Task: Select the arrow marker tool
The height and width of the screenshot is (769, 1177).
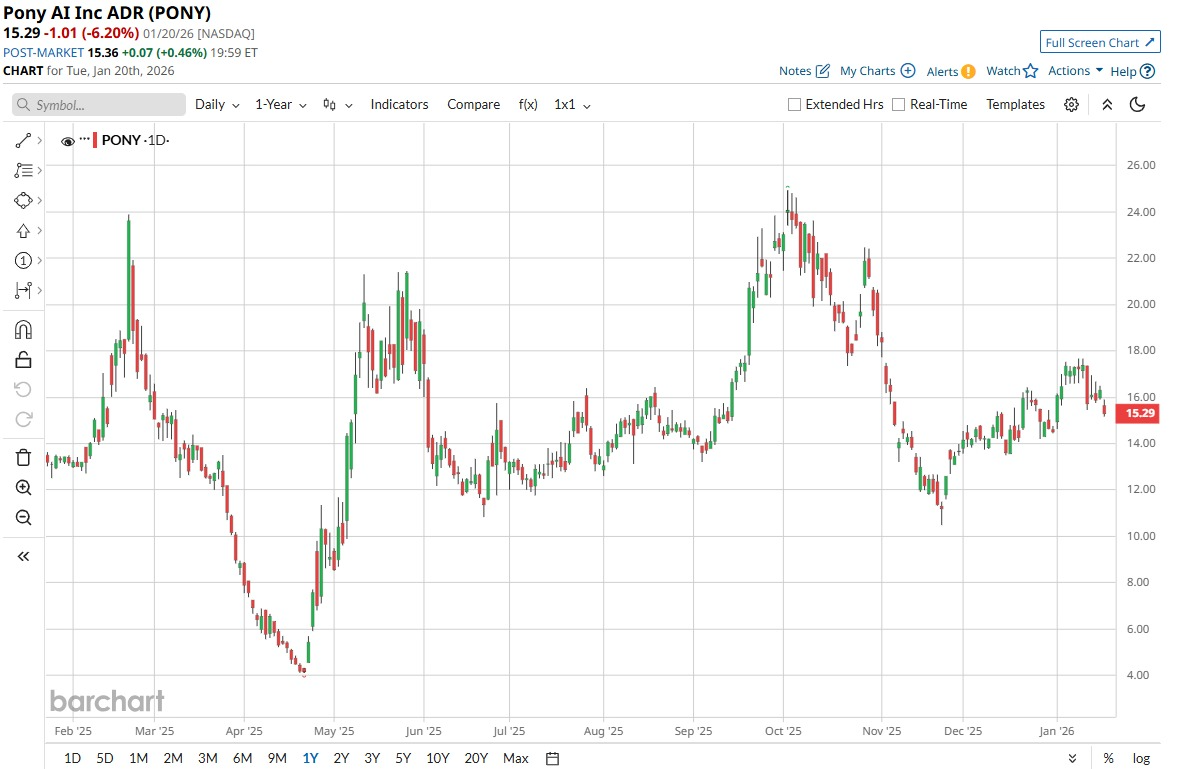Action: coord(23,231)
